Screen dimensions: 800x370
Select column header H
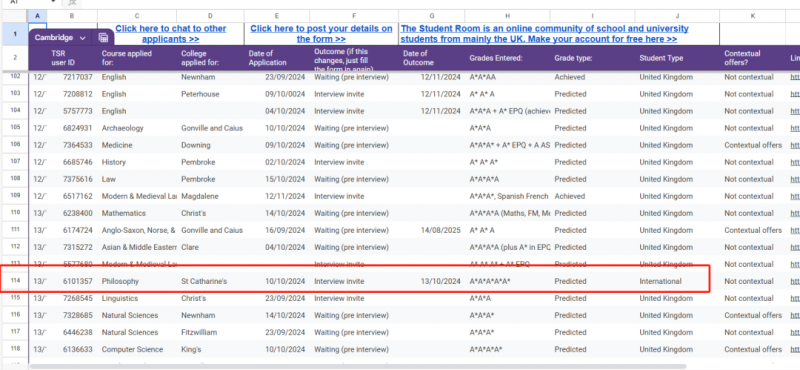point(508,16)
